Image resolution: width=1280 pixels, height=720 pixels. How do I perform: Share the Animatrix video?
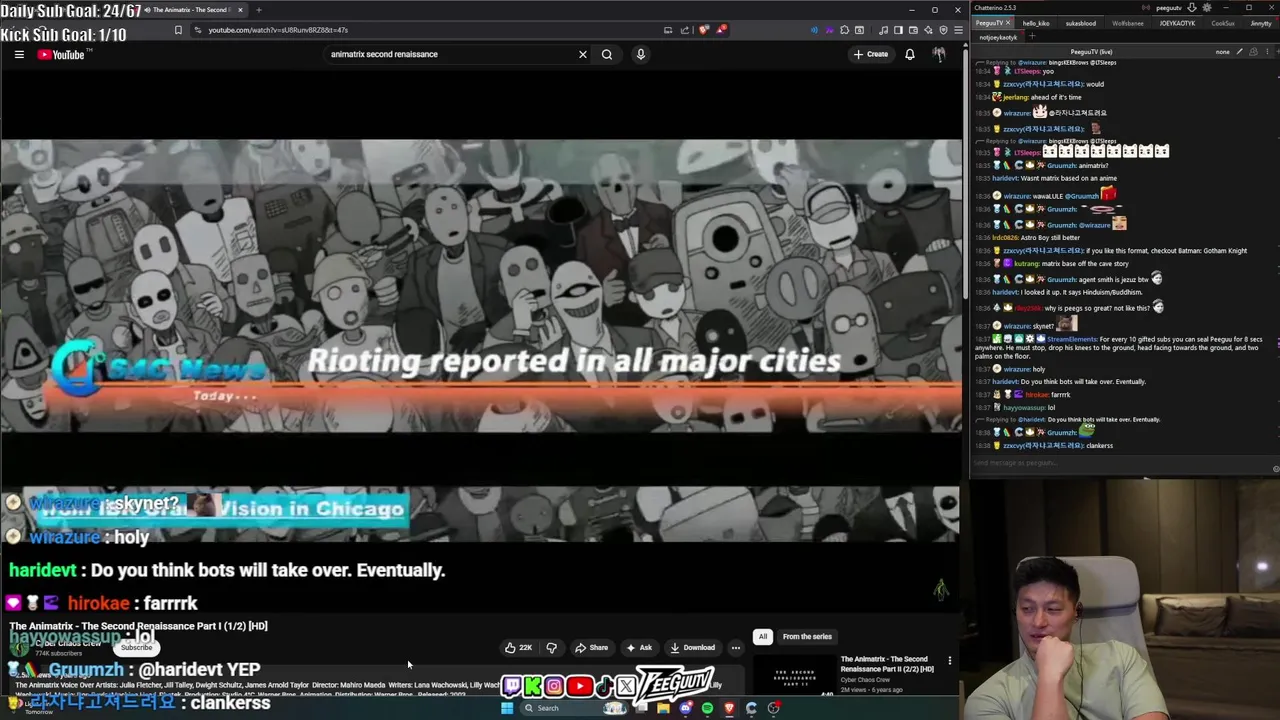591,648
